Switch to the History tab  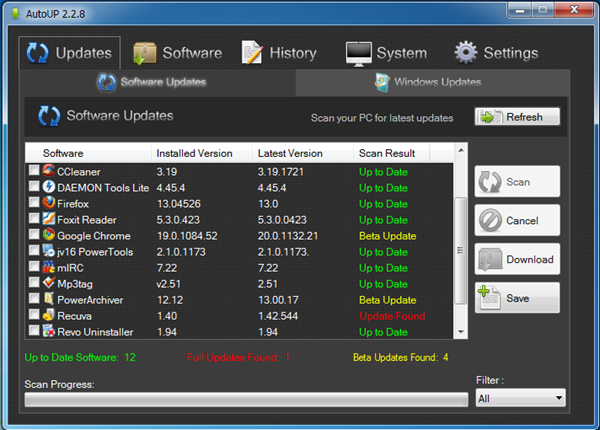click(279, 53)
